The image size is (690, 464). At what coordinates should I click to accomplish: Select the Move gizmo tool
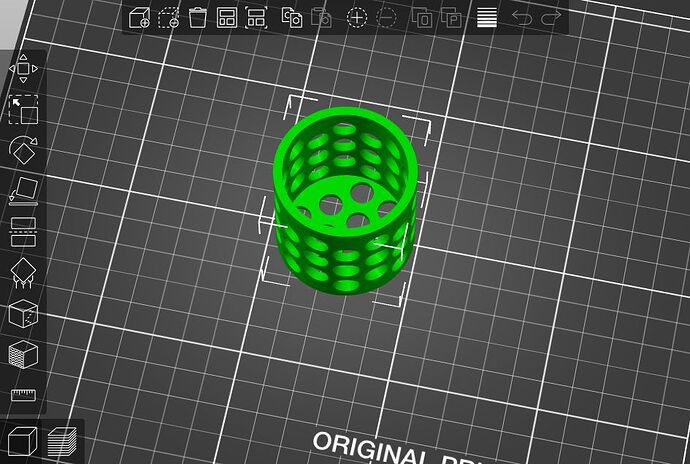click(23, 69)
